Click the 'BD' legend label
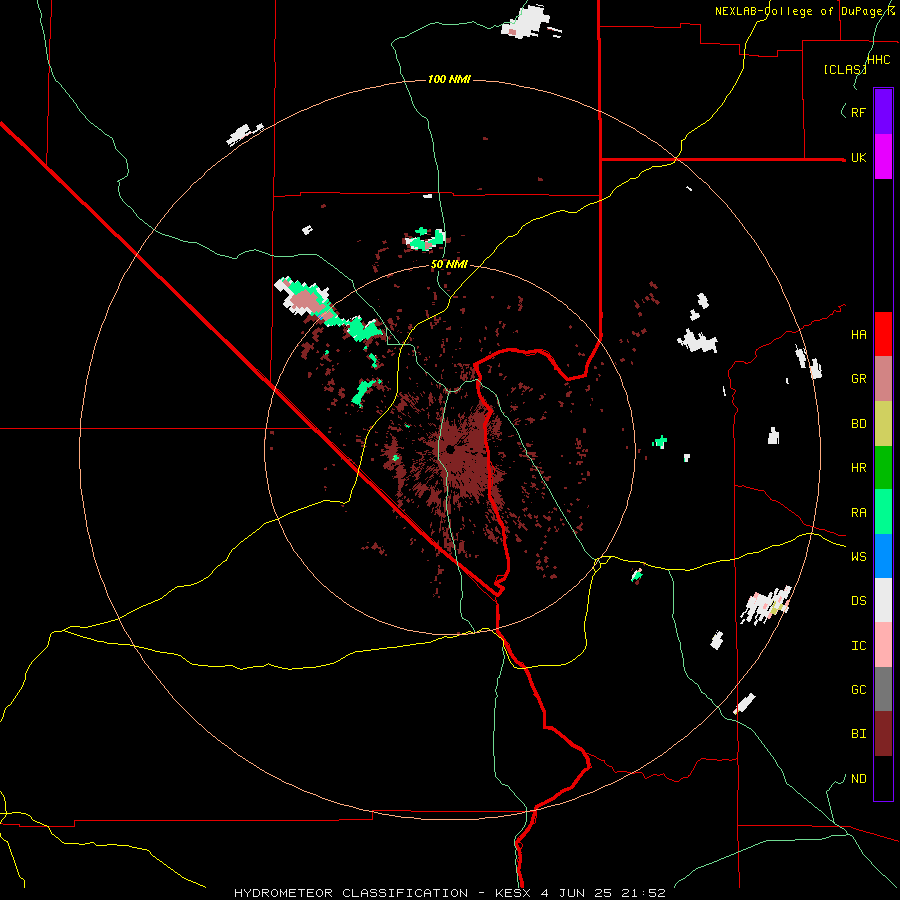This screenshot has width=900, height=900. tap(858, 424)
